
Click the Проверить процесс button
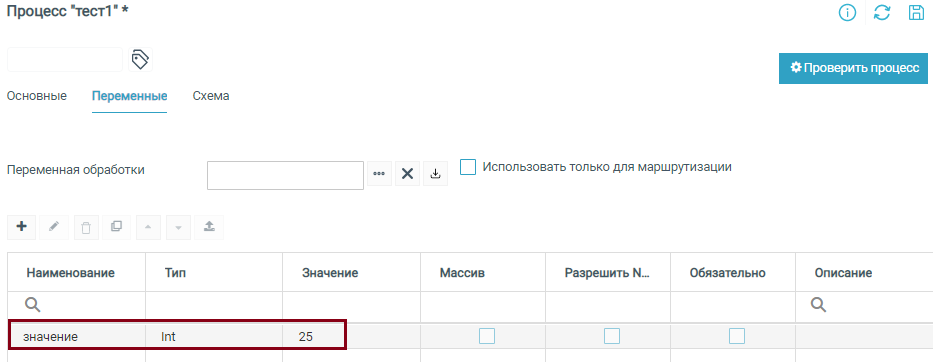[x=853, y=68]
